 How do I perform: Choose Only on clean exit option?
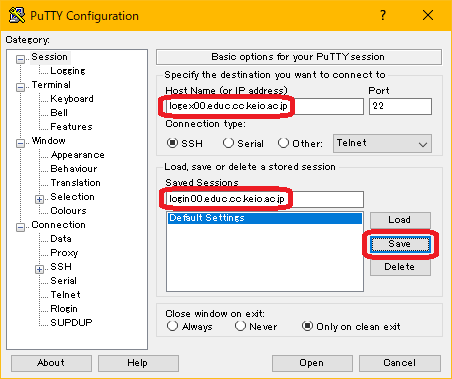(307, 326)
